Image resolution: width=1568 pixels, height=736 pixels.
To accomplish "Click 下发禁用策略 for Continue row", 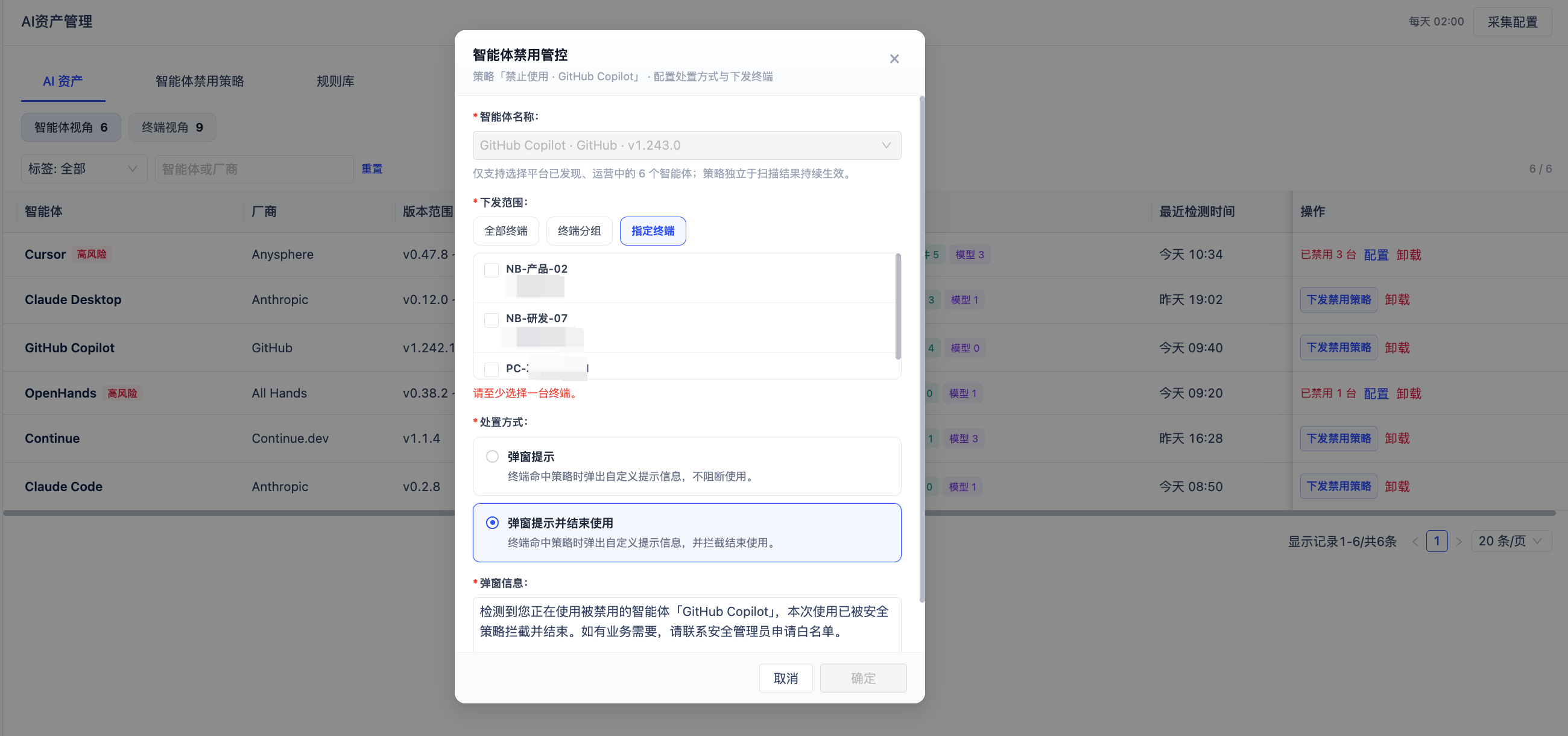I will 1338,439.
